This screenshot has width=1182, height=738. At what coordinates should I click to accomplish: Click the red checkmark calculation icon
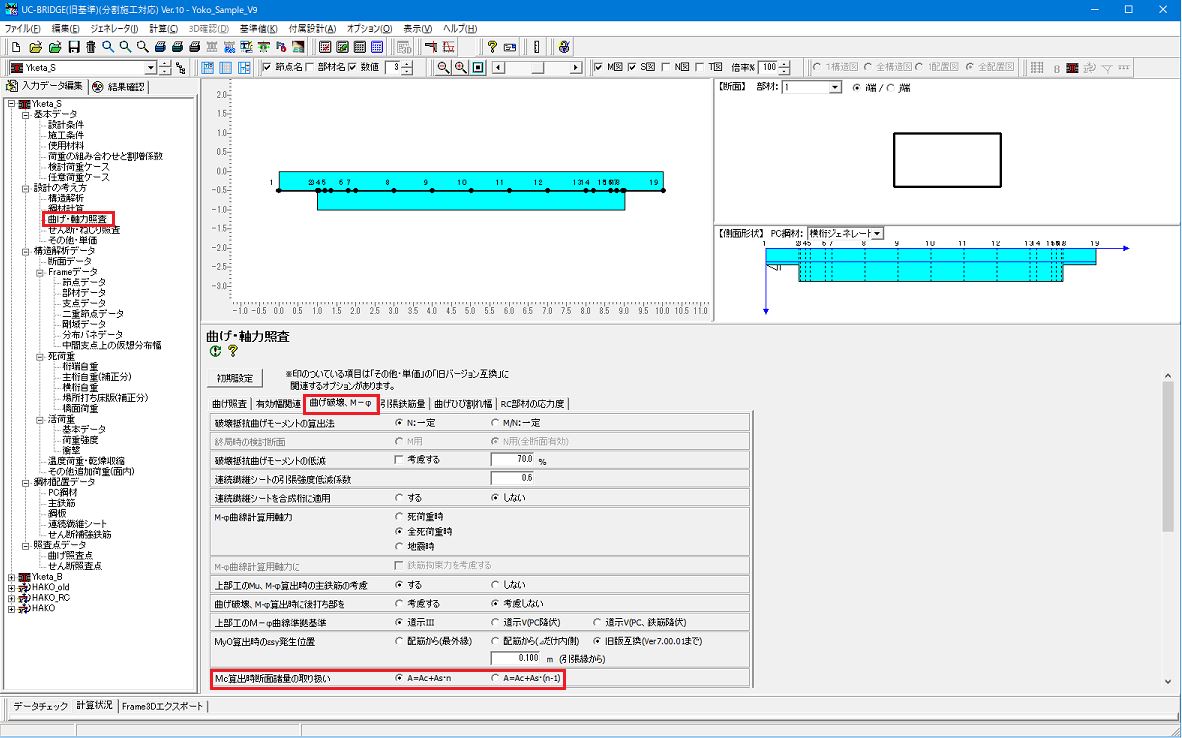325,47
